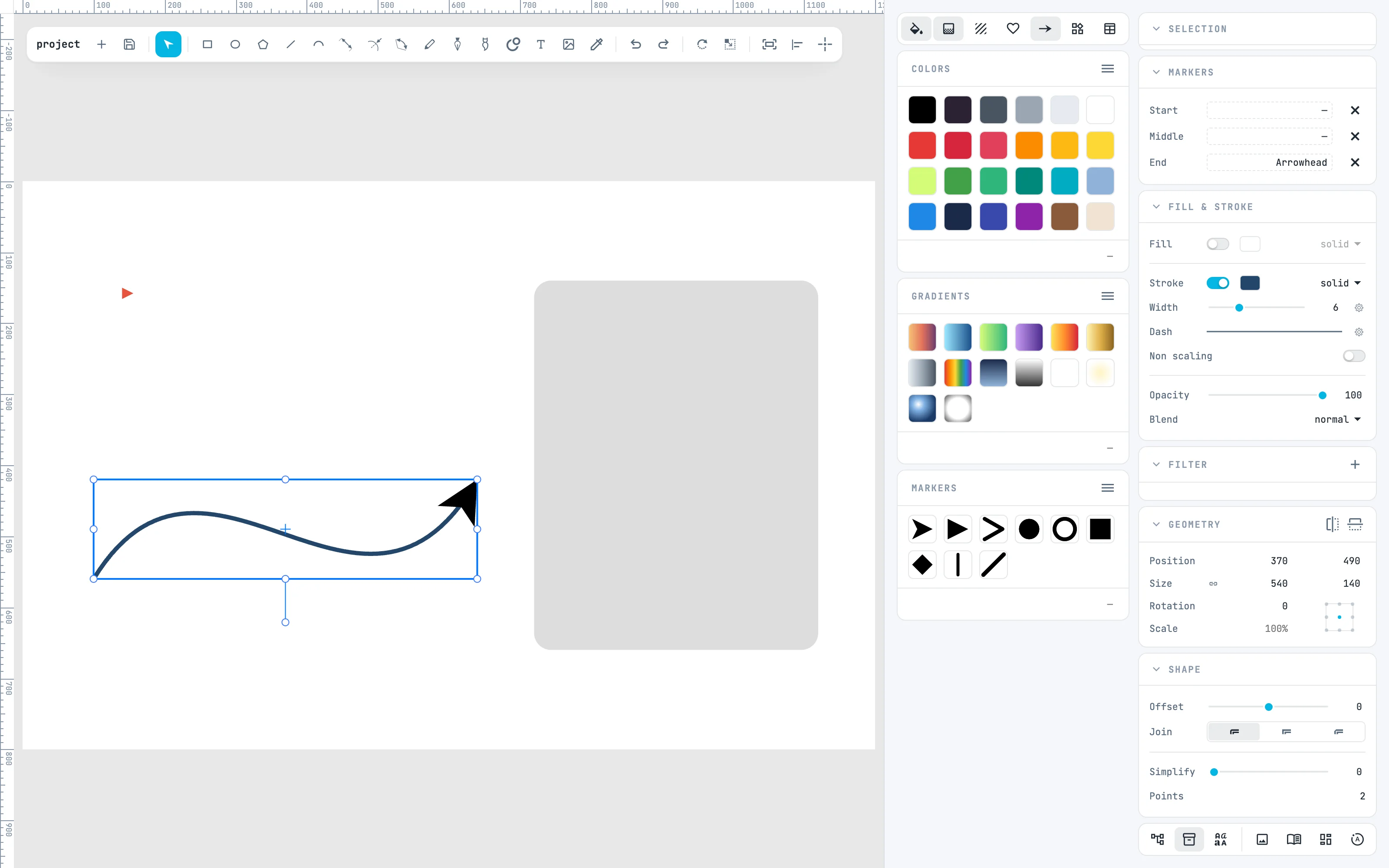
Task: Open the Stroke solid type dropdown
Action: (1340, 283)
